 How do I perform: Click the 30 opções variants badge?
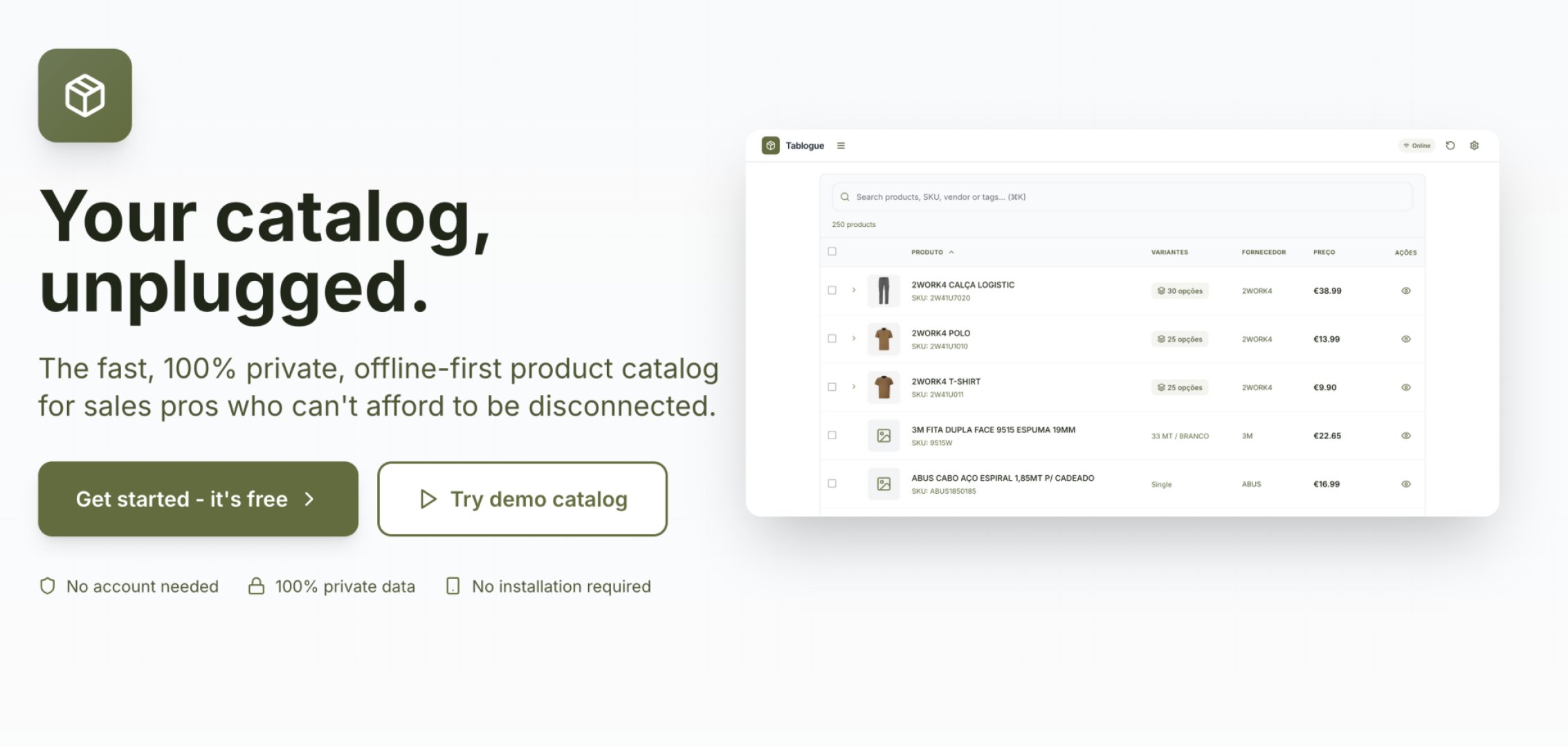1180,291
